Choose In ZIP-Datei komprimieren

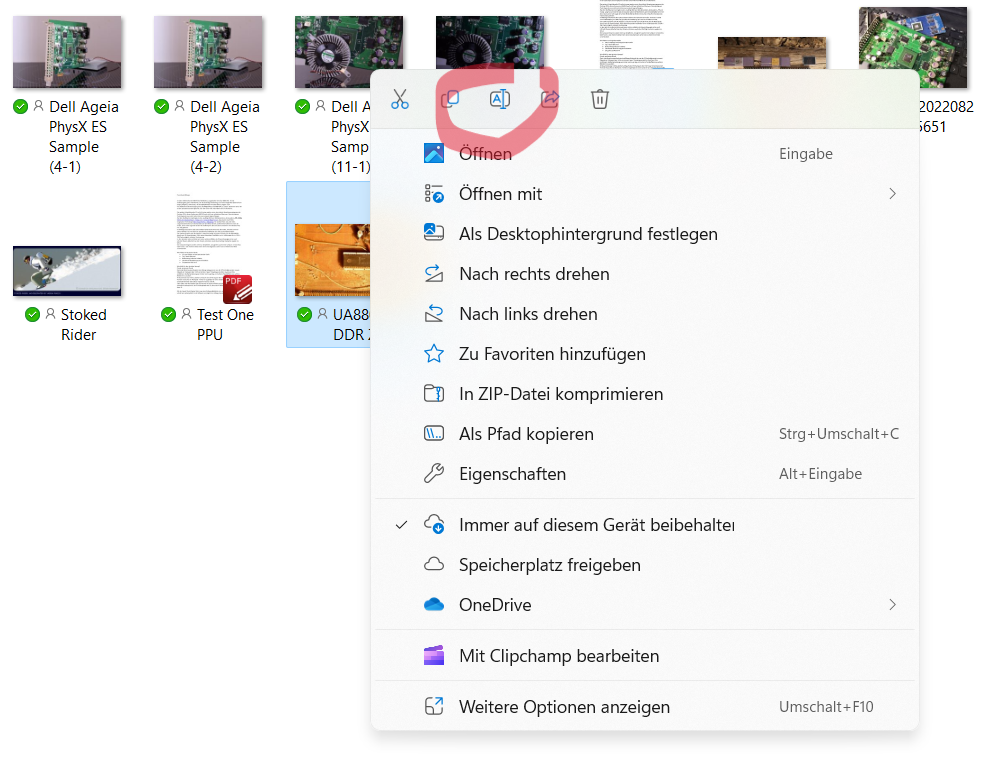point(646,394)
